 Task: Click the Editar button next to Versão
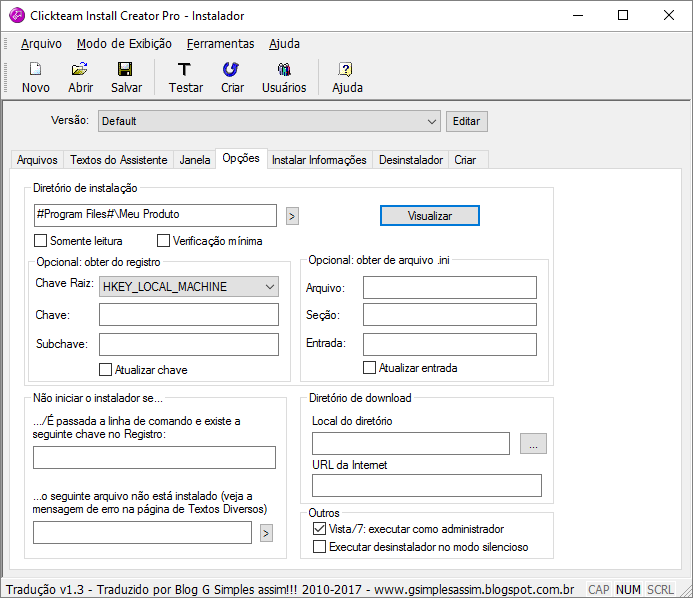click(466, 121)
